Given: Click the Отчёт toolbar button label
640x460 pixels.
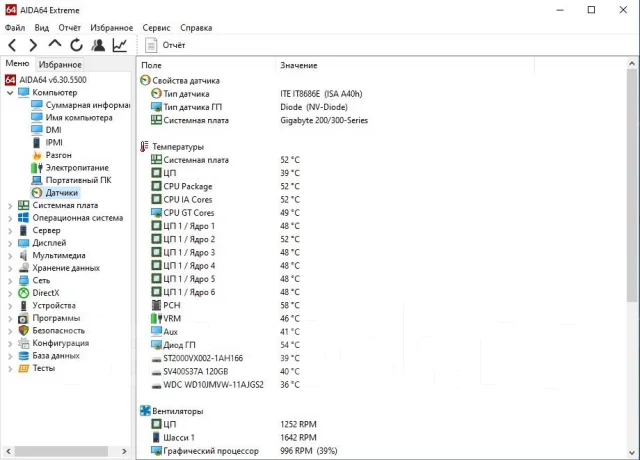Looking at the screenshot, I should (x=174, y=45).
